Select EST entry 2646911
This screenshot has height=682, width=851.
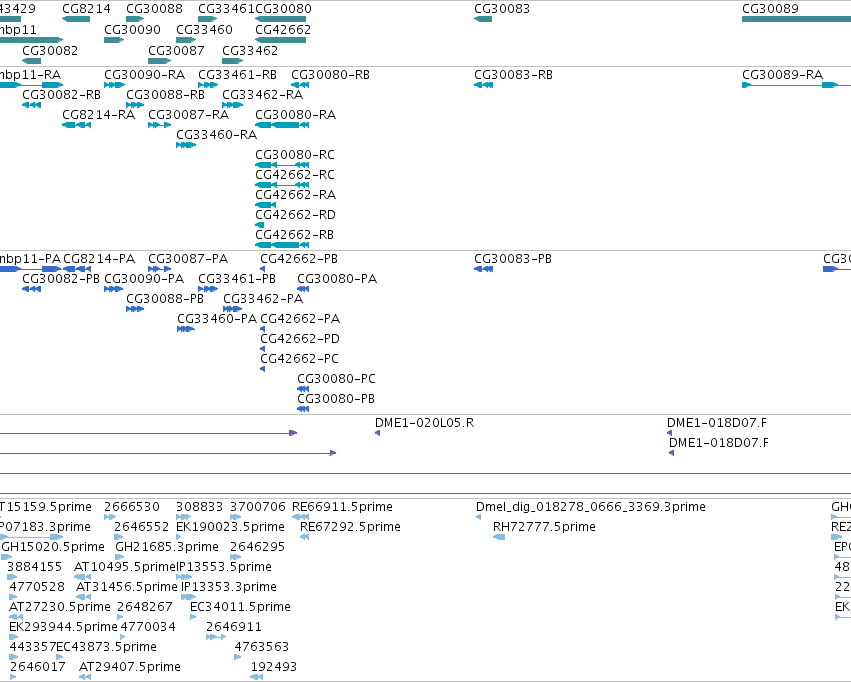coord(234,627)
